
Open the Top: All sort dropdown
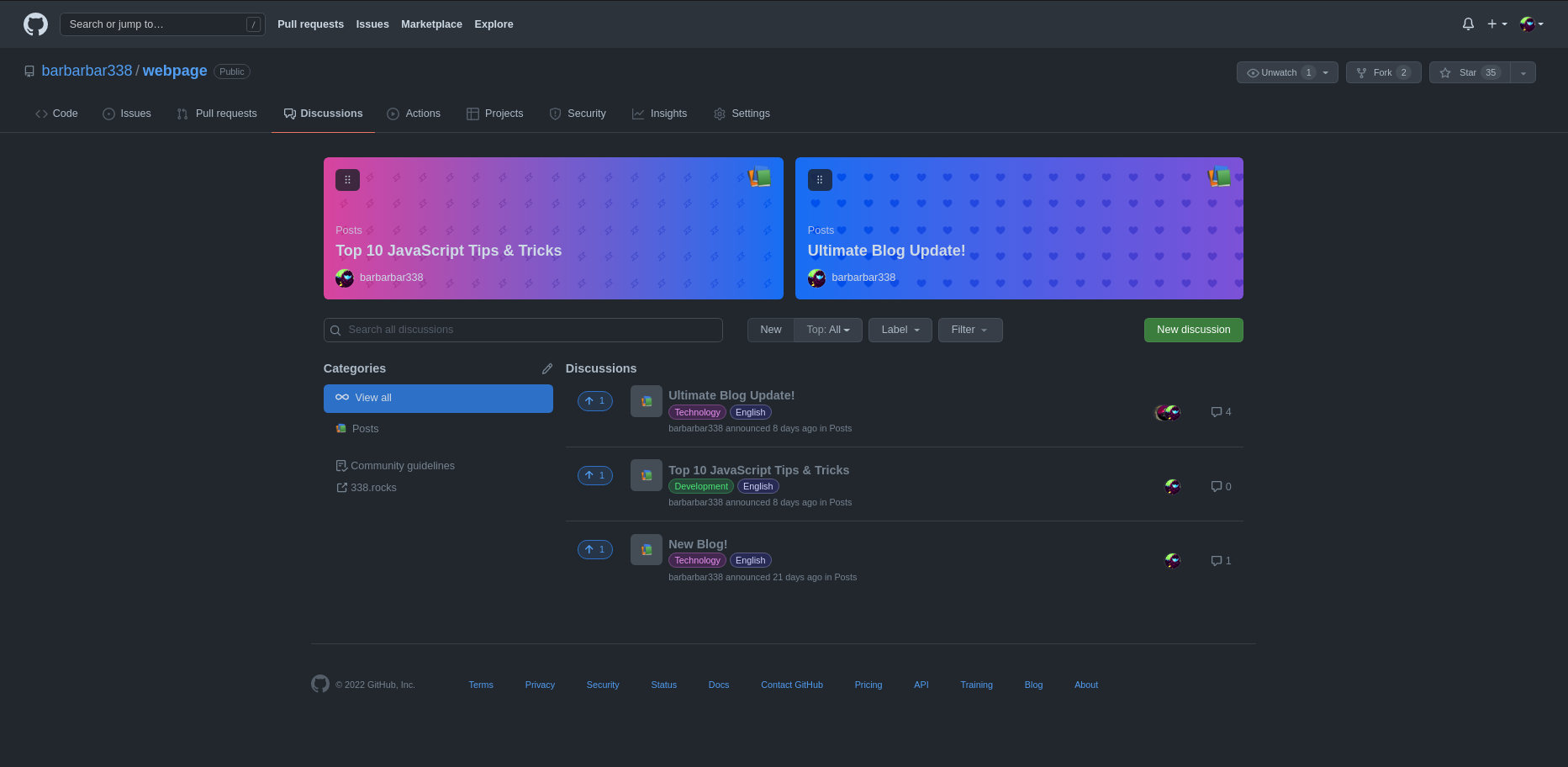coord(828,330)
